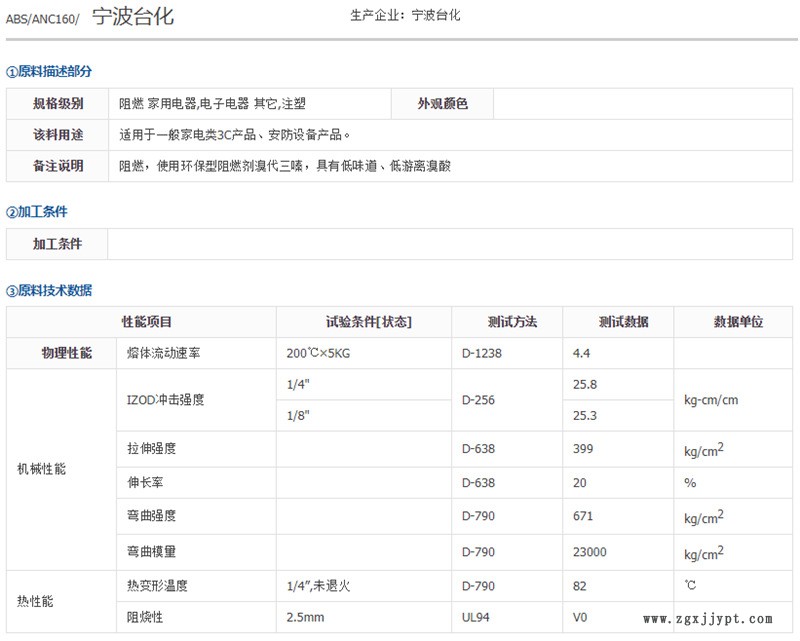Click the flexural strength value "671"
Image resolution: width=800 pixels, height=641 pixels.
coord(583,516)
